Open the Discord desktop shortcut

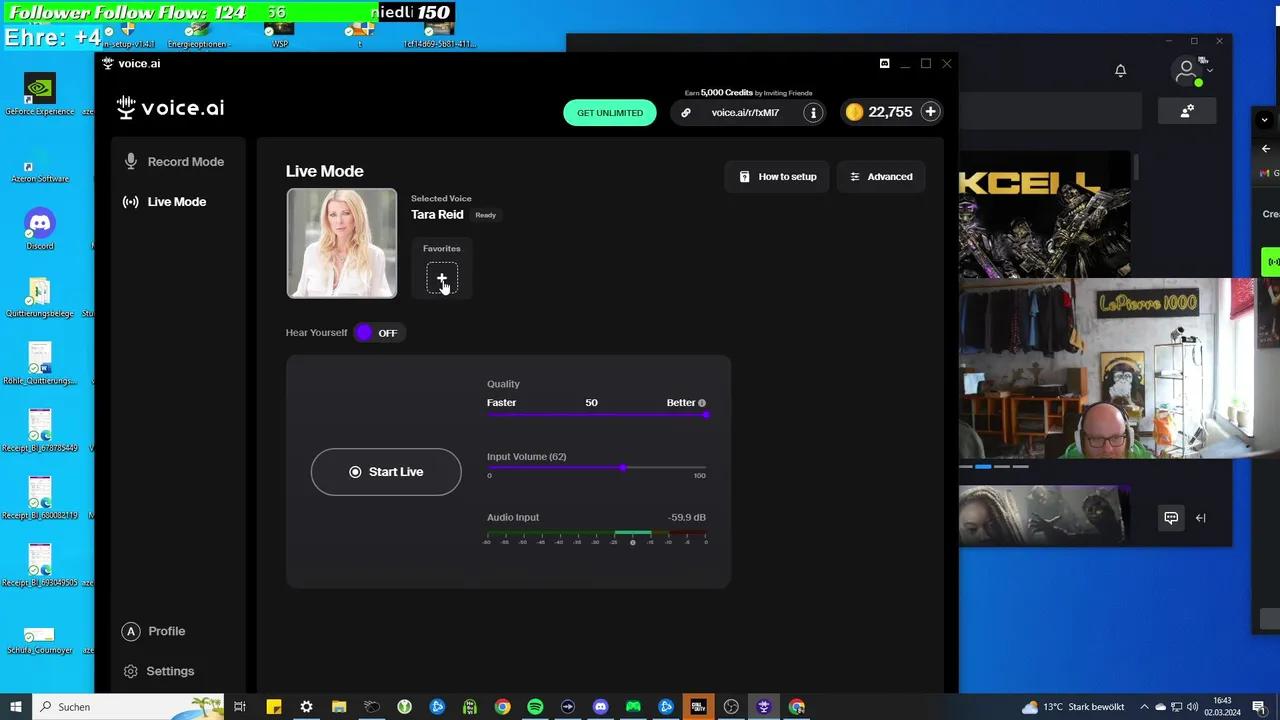(x=40, y=230)
